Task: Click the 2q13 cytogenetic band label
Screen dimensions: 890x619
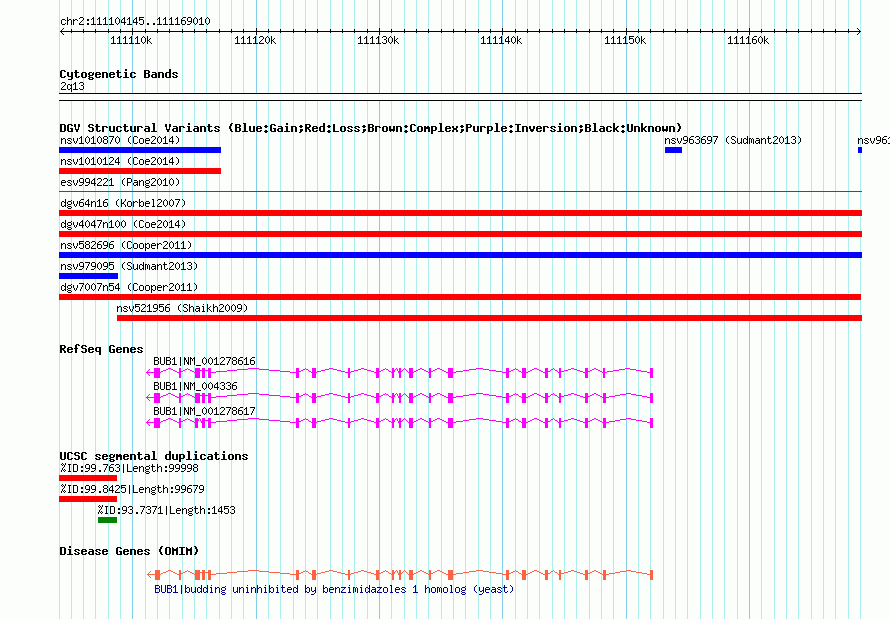Action: click(72, 86)
